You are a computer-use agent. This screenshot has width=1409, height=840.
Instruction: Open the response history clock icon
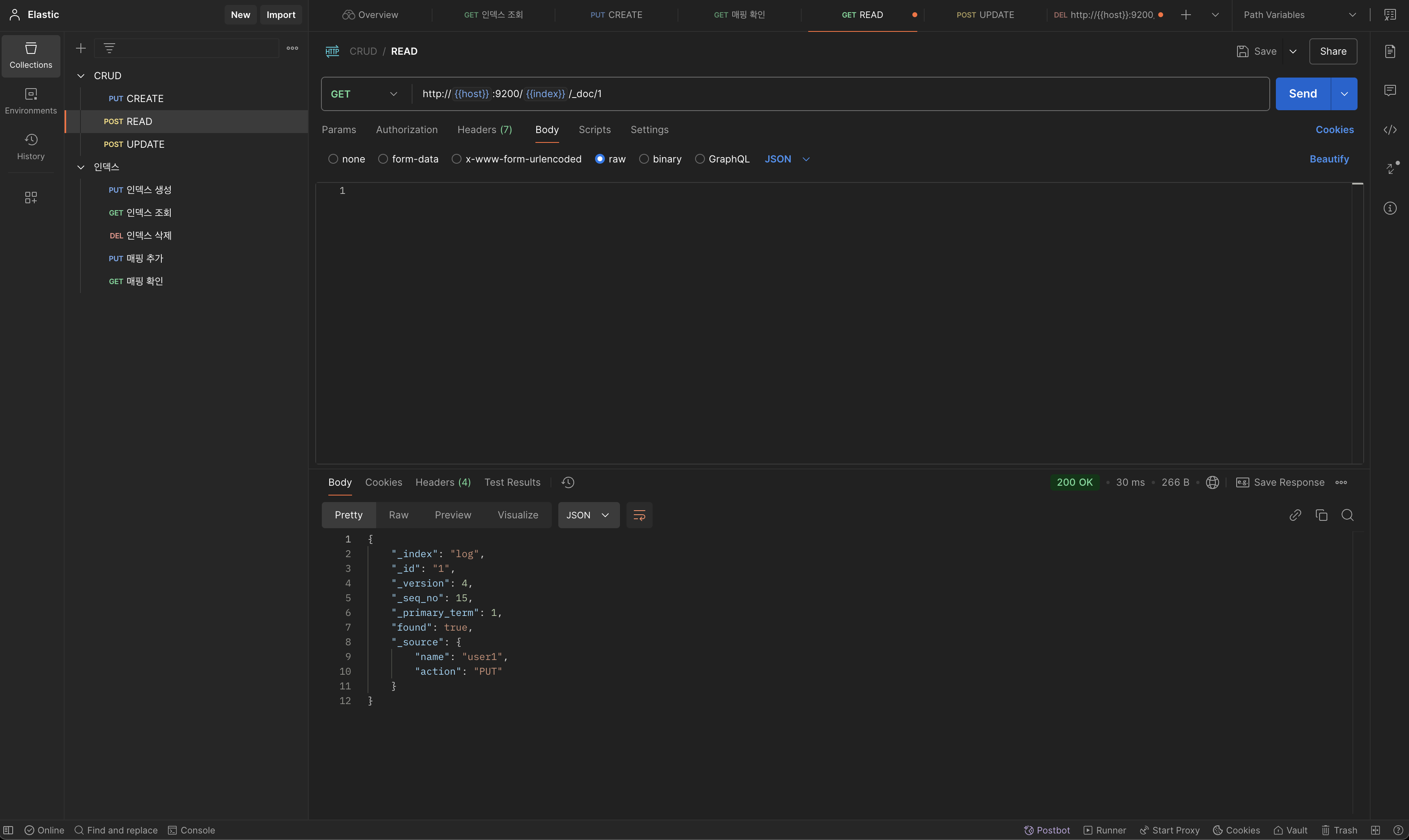[568, 482]
